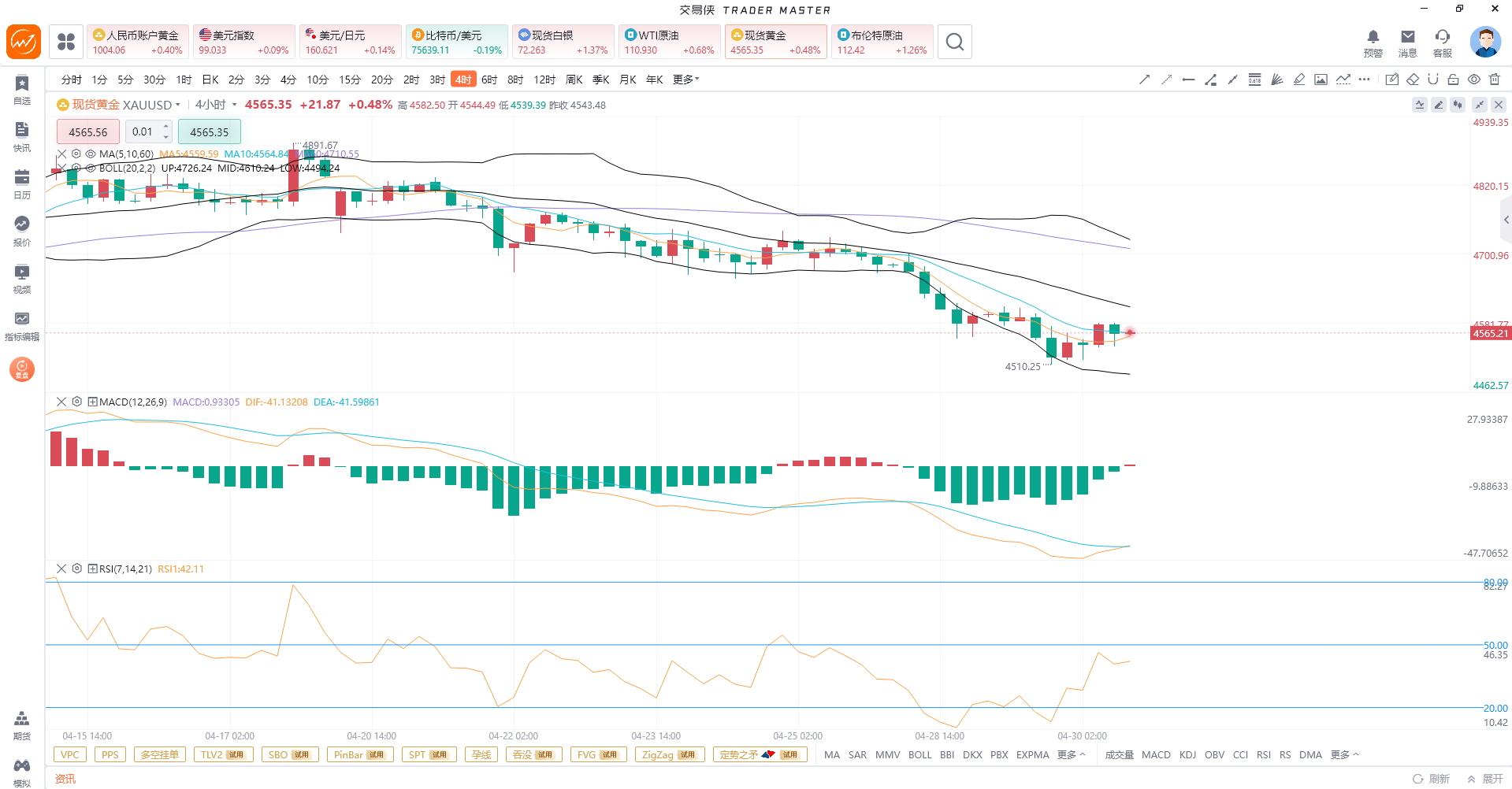Click the red sell price 4565.56 button
1512x789 pixels.
88,132
